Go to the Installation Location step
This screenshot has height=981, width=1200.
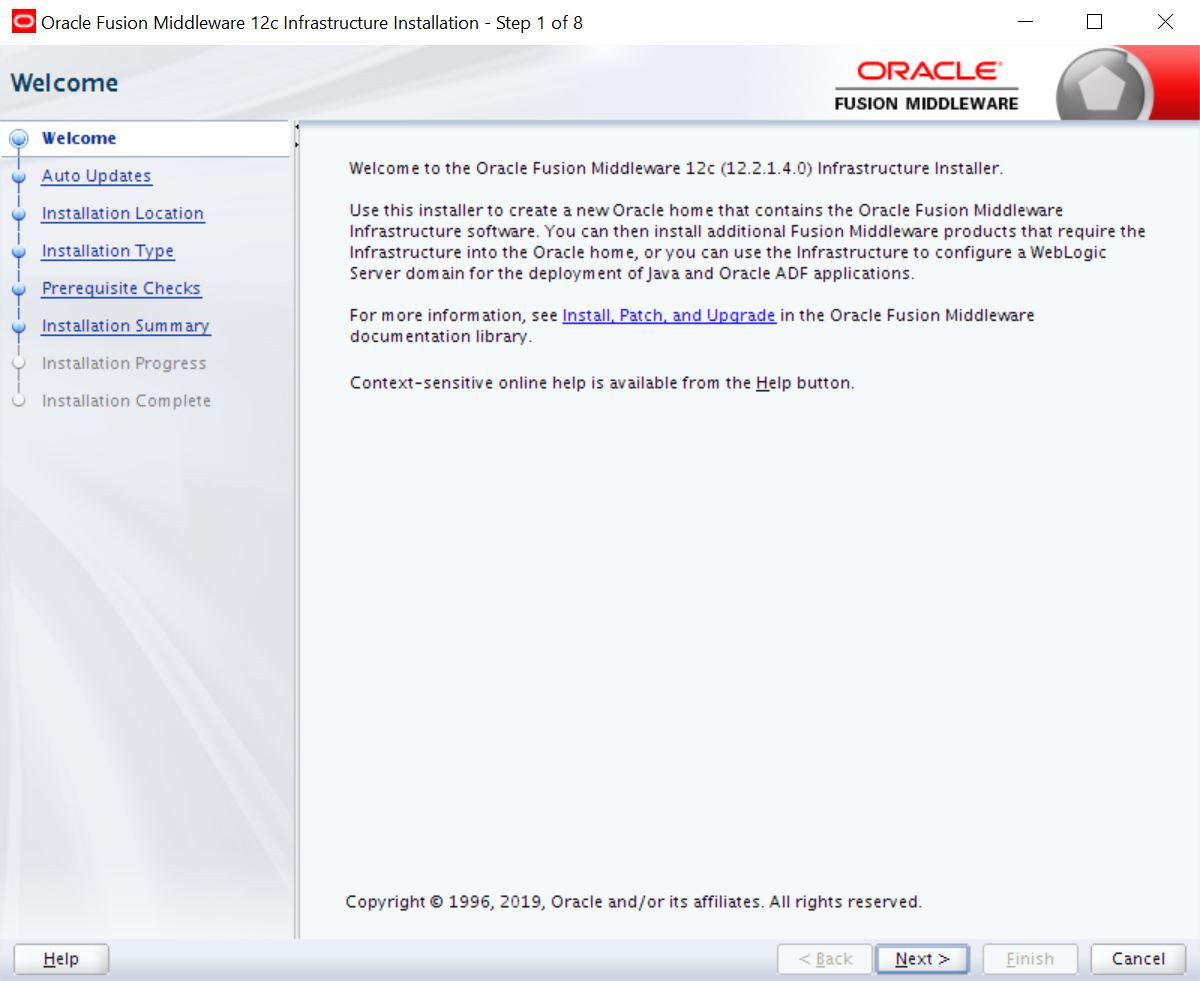122,213
